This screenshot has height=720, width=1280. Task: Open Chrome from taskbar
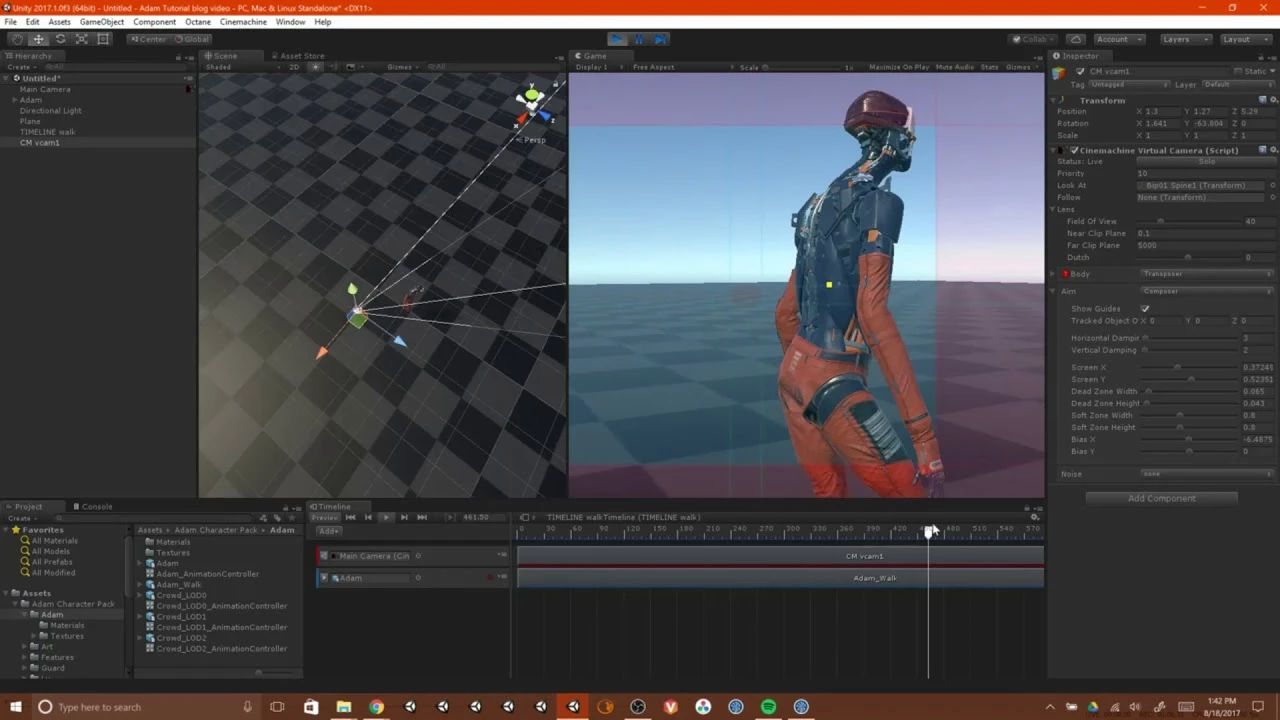point(376,707)
